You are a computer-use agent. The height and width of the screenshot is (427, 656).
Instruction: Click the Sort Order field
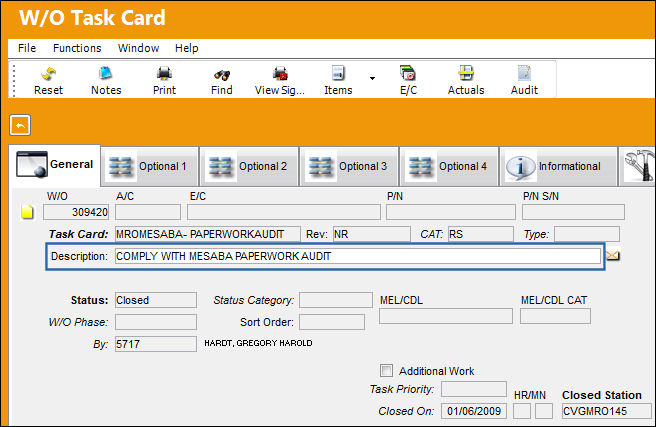[332, 322]
